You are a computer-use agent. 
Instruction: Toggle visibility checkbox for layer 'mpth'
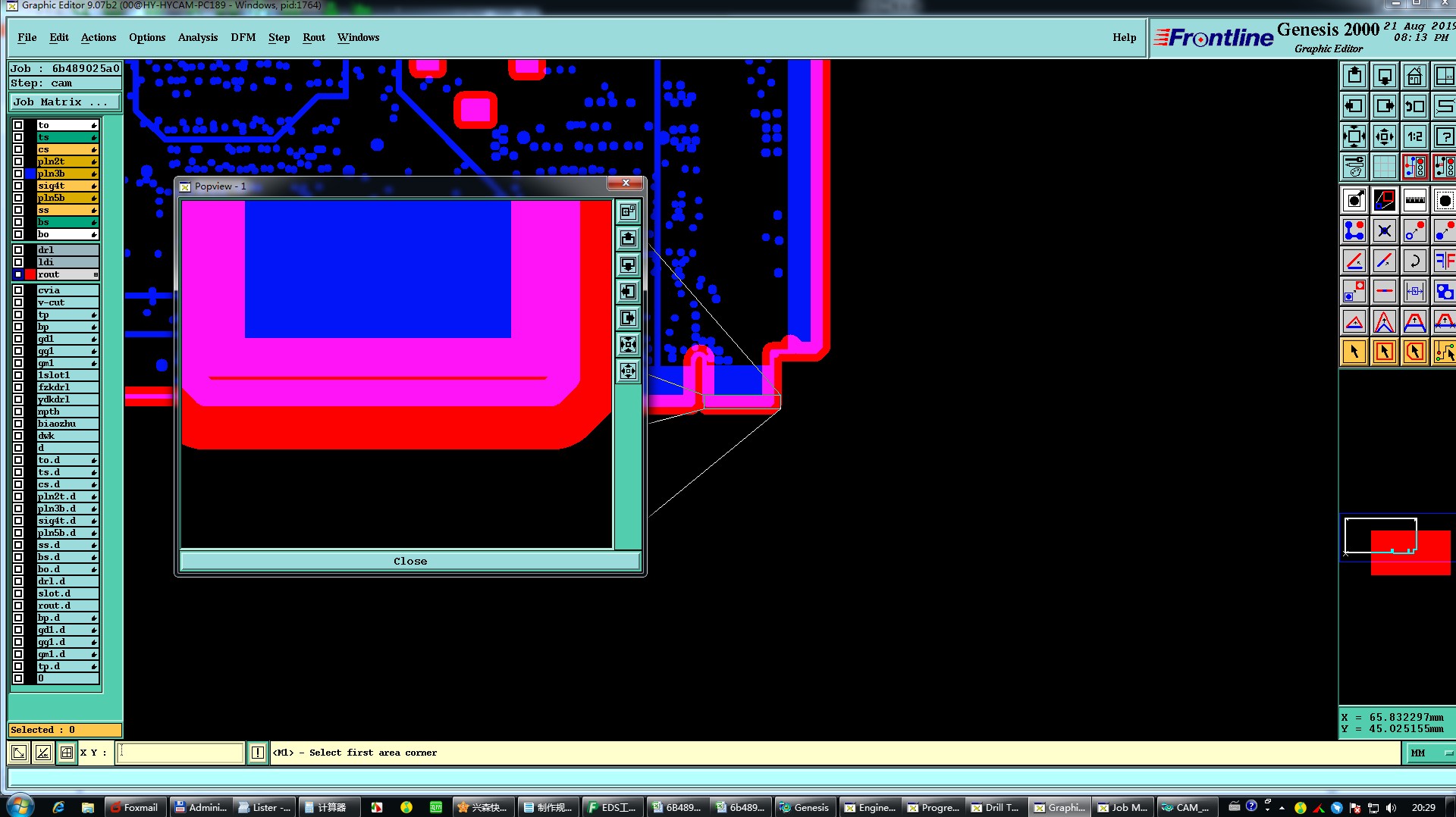pos(18,412)
